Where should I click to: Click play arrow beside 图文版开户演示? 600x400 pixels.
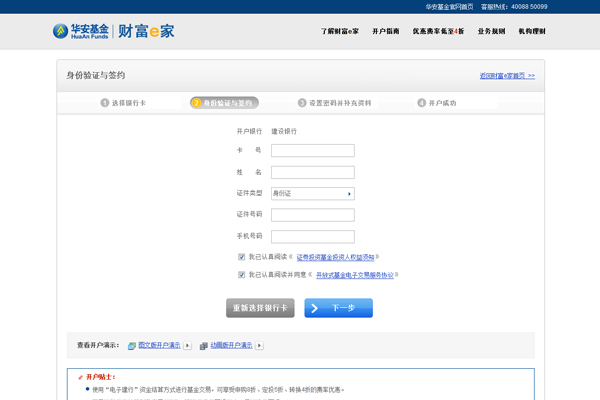[x=187, y=346]
